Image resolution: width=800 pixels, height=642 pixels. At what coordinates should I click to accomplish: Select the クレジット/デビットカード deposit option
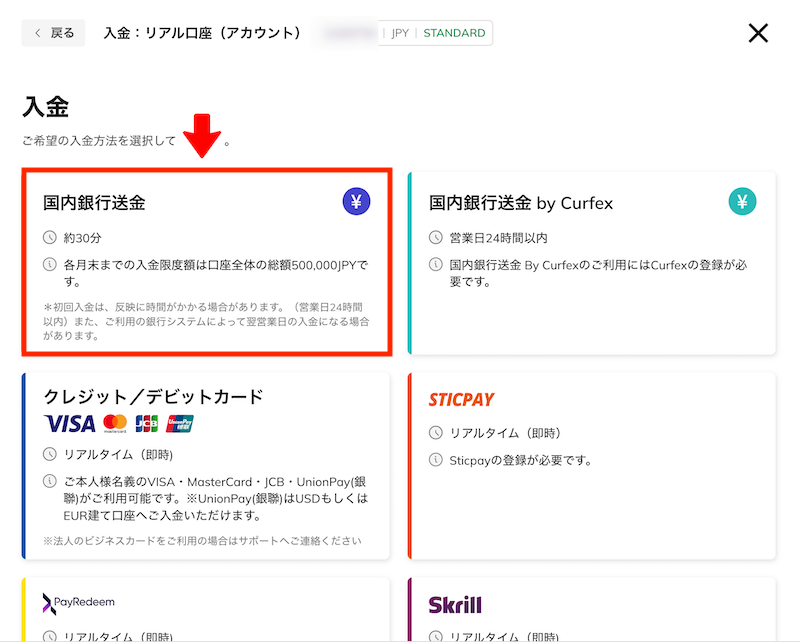(x=206, y=466)
